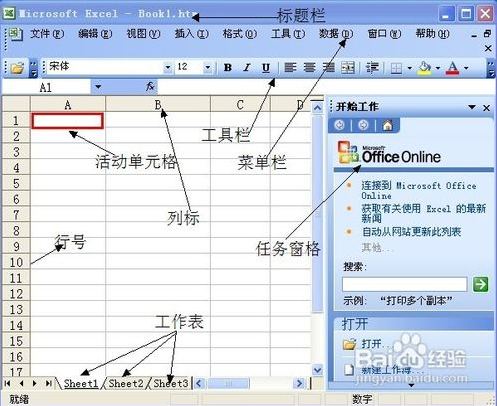Select column A header
Screen dimensions: 497x406
click(x=68, y=105)
